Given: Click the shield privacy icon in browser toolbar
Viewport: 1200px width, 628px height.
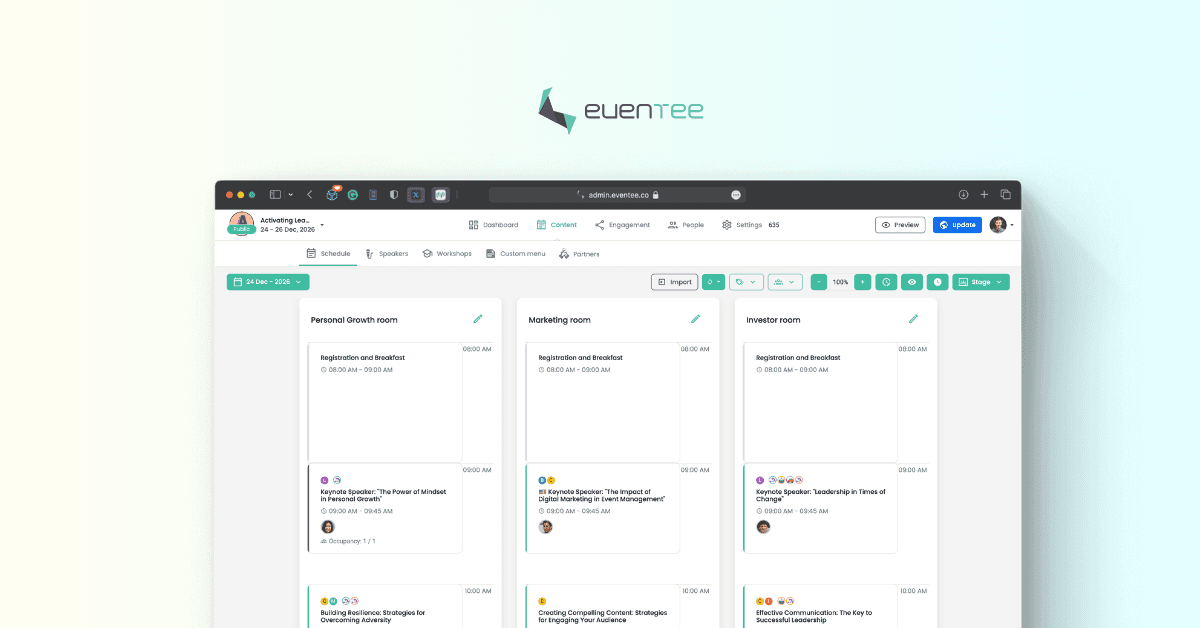Looking at the screenshot, I should pos(394,195).
